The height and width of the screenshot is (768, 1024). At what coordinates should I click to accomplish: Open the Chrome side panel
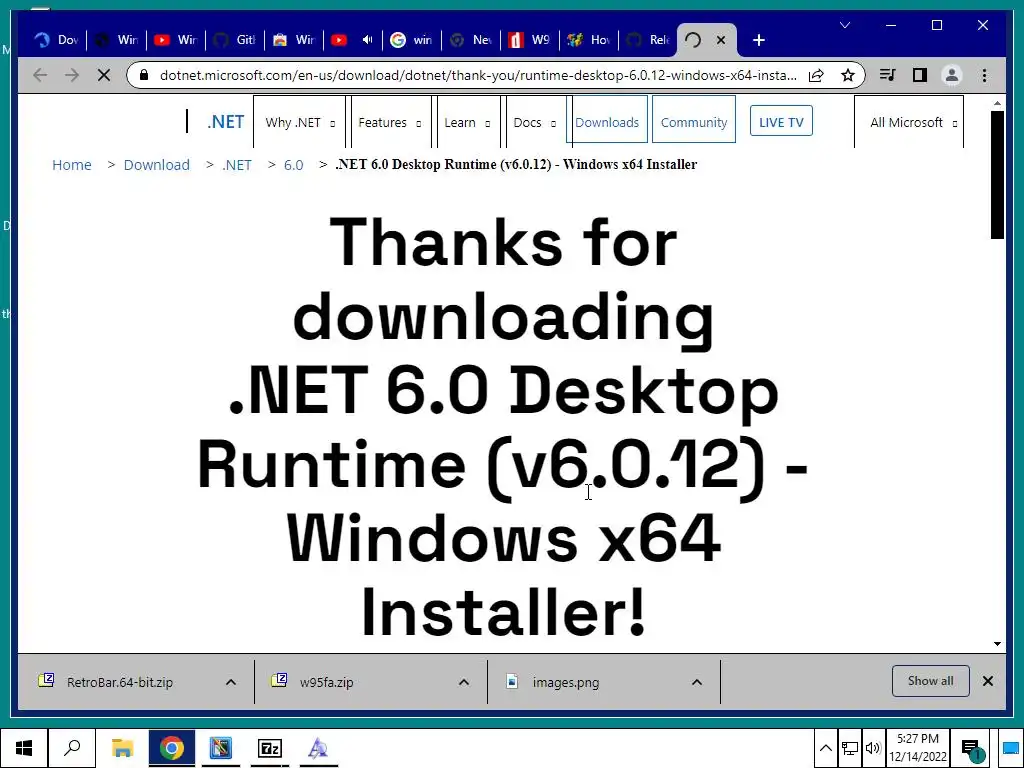click(x=920, y=75)
